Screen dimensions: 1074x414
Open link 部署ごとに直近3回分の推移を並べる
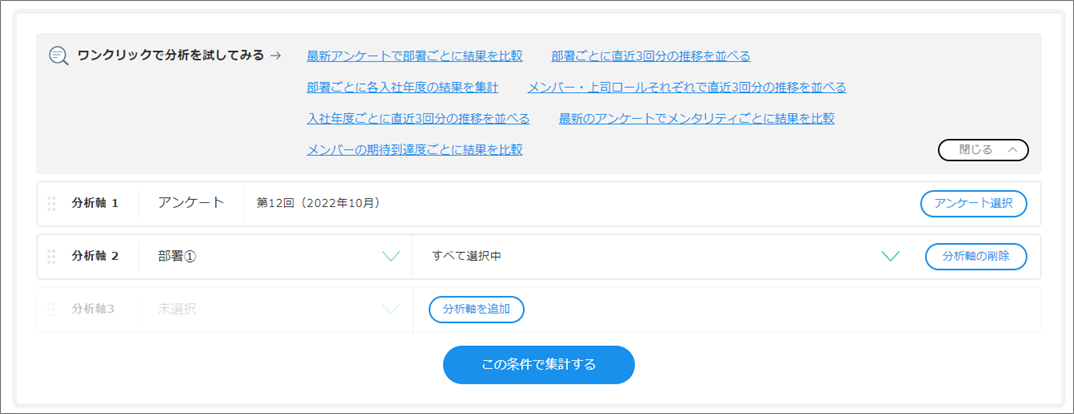point(651,56)
